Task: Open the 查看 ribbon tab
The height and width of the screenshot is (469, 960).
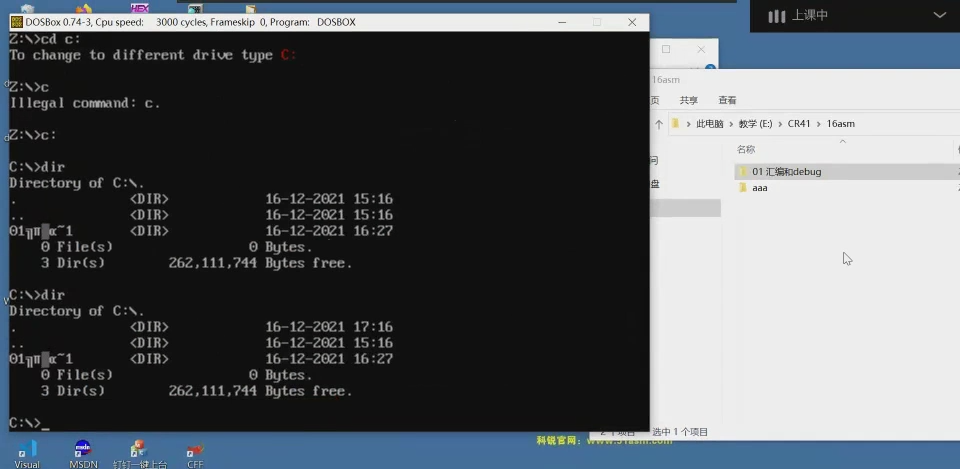Action: point(727,100)
